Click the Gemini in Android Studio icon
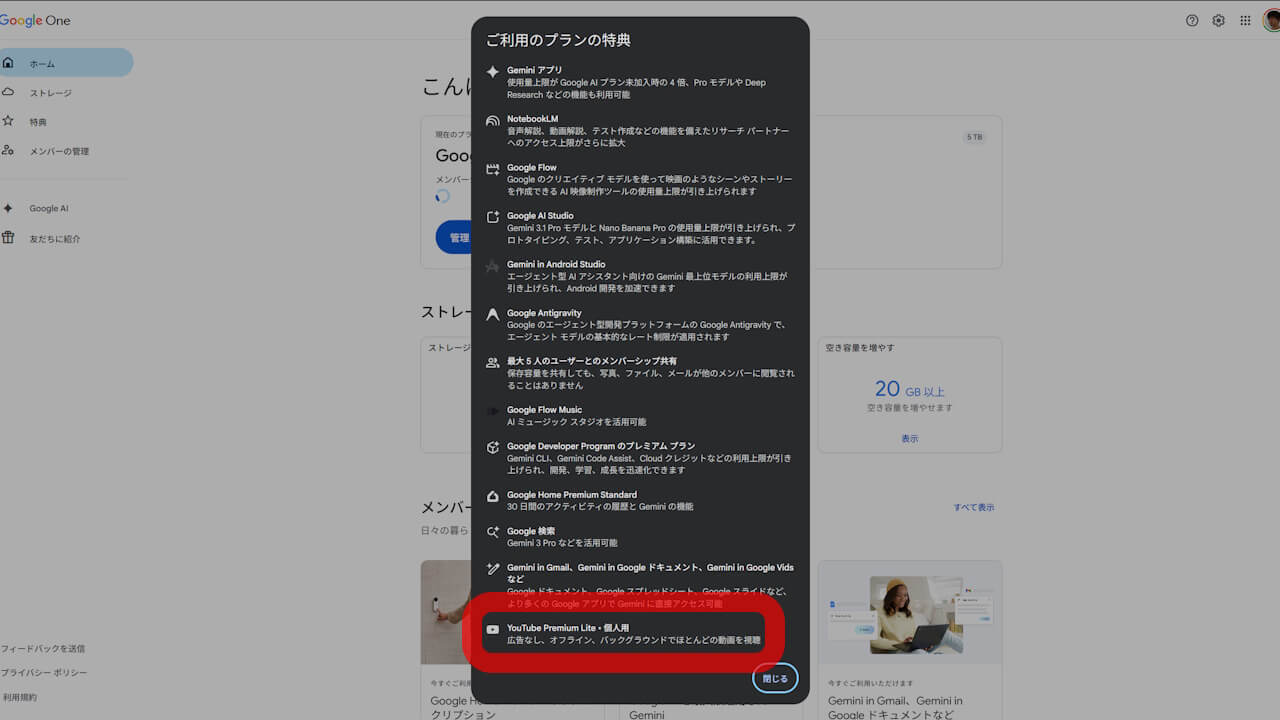Screen dimensions: 1280x720 [x=492, y=267]
